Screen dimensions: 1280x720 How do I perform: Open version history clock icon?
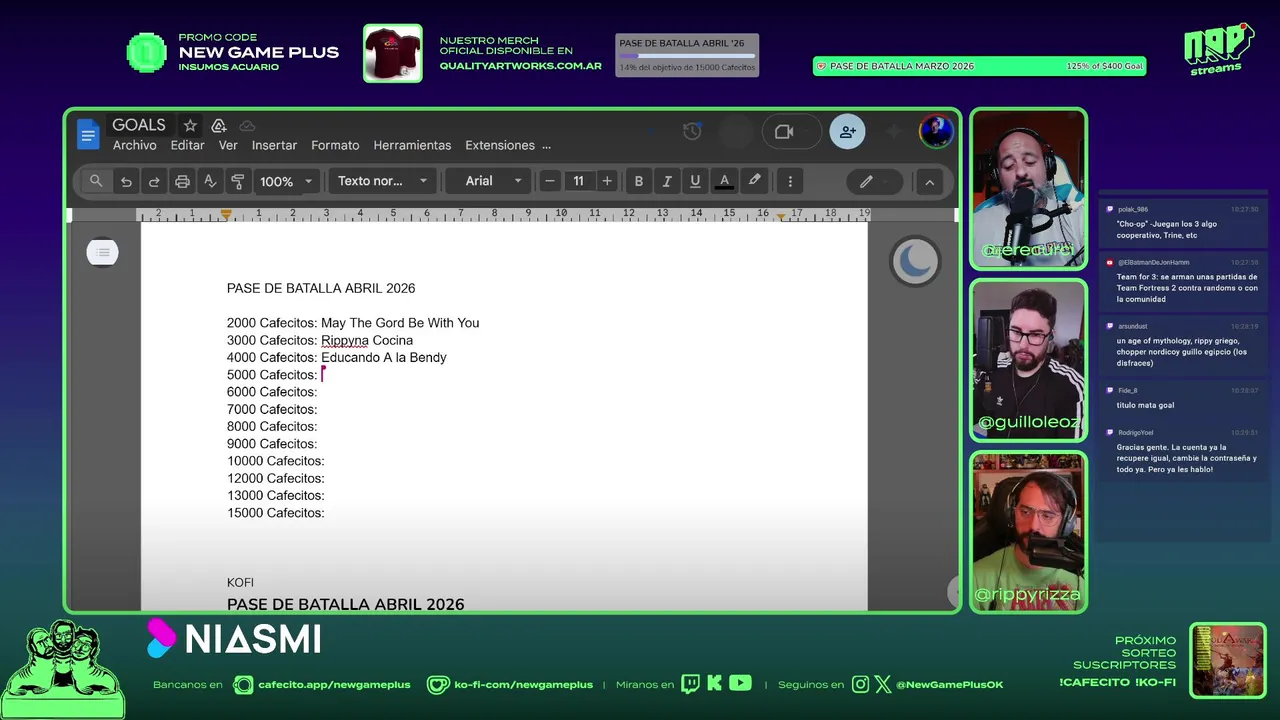pos(692,132)
